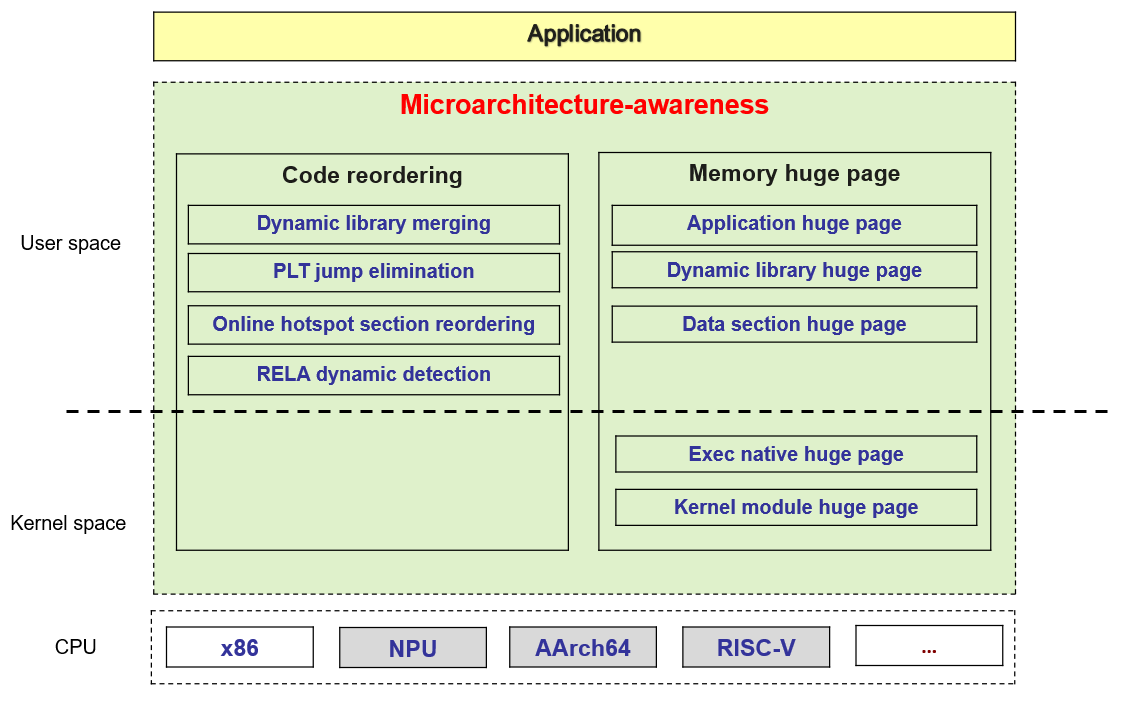Click the yellow Application box
Screen dimensions: 1136x702
pyautogui.click(x=584, y=36)
